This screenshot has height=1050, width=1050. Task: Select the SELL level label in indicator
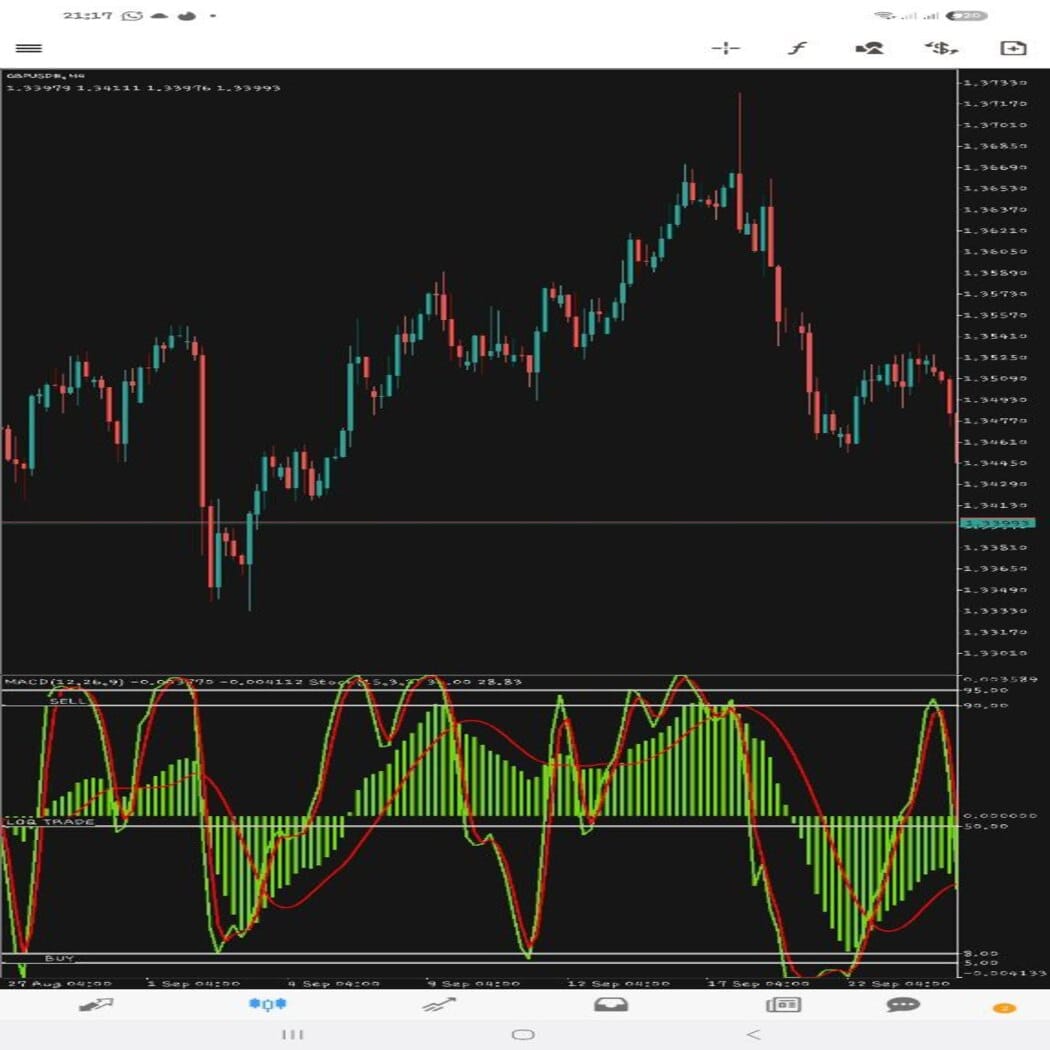click(68, 702)
